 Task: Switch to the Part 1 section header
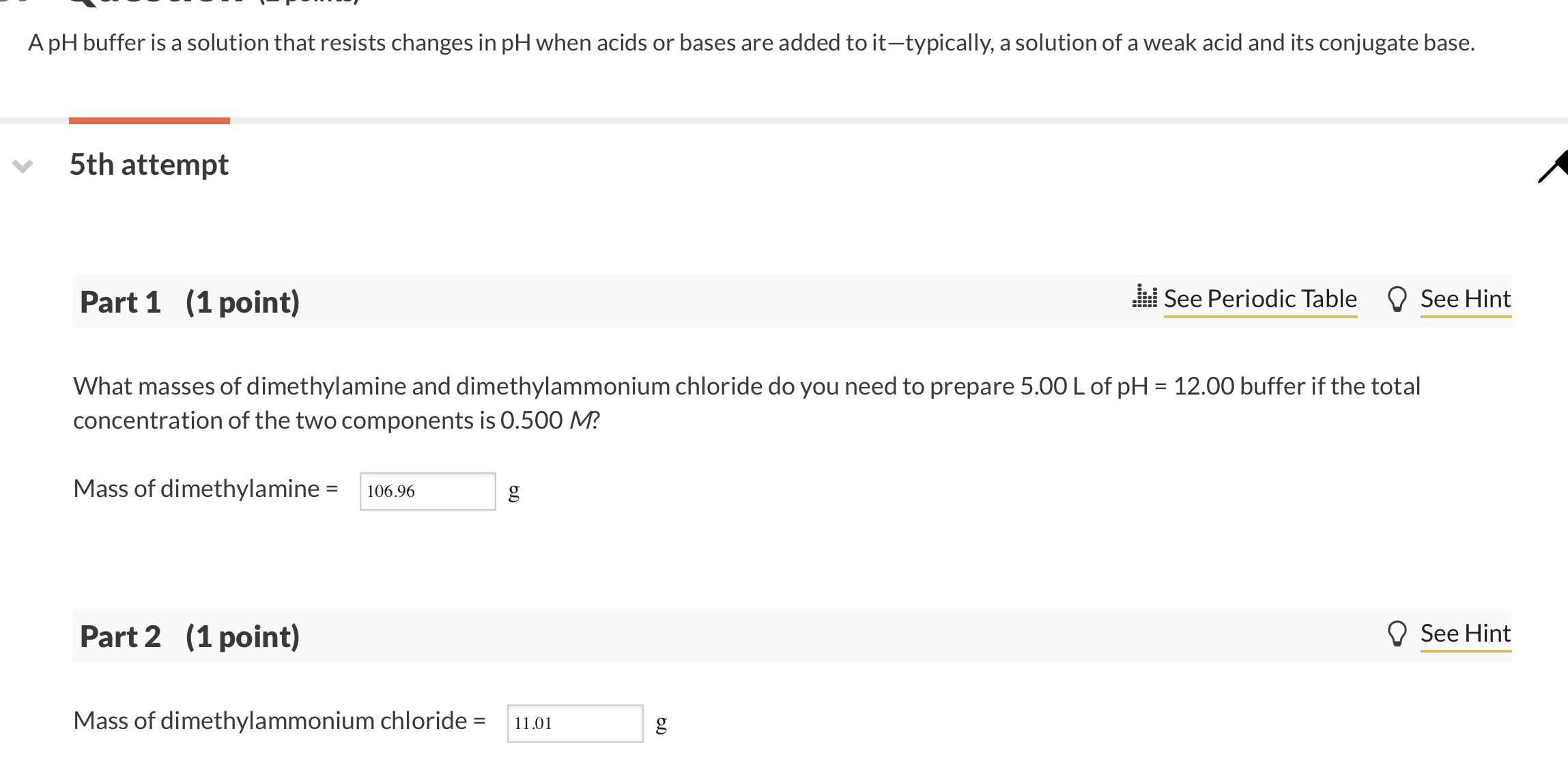(189, 300)
